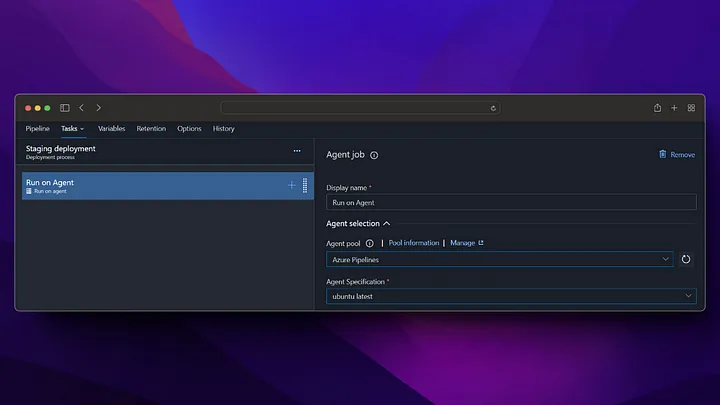Click the Run on agent job icon

[29, 191]
